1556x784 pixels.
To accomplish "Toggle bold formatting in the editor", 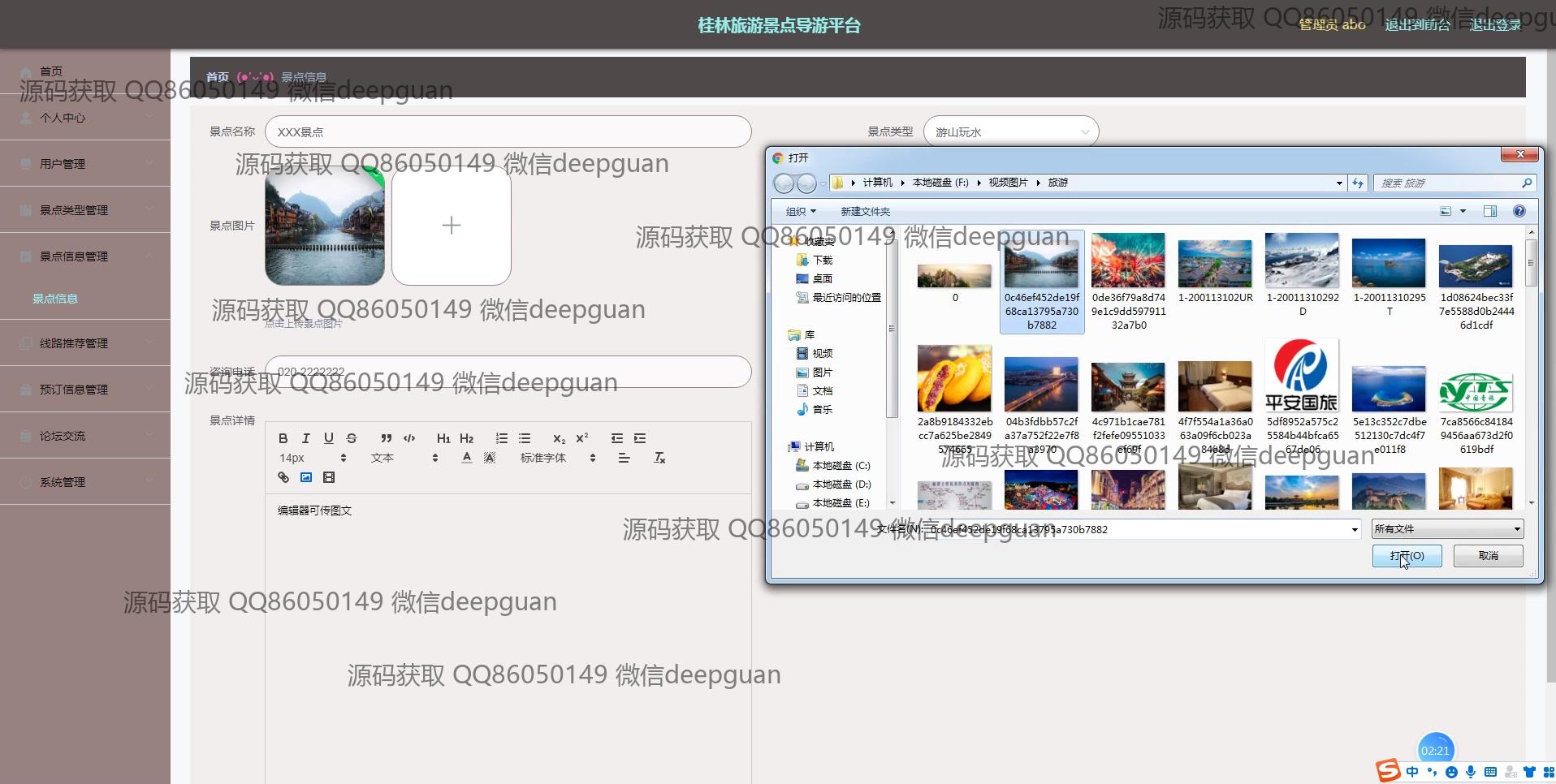I will [x=283, y=438].
